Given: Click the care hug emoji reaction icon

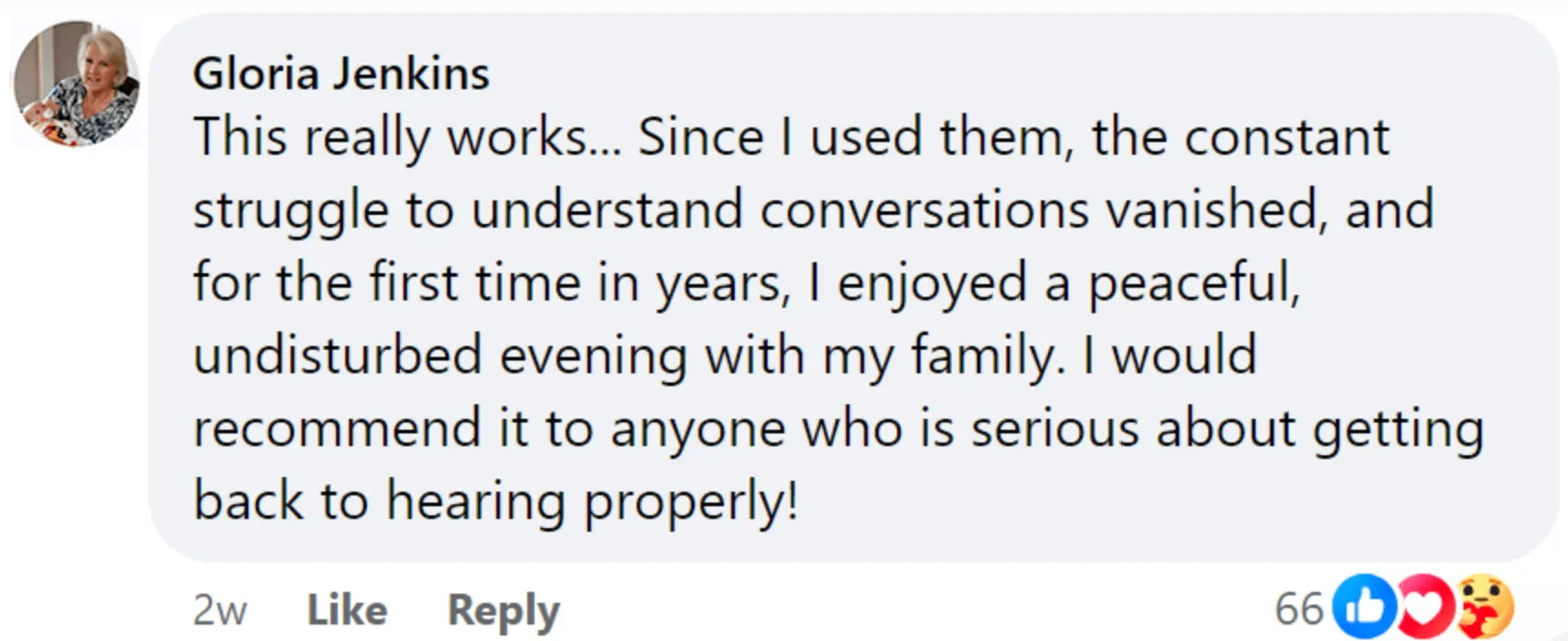Looking at the screenshot, I should click(1484, 606).
